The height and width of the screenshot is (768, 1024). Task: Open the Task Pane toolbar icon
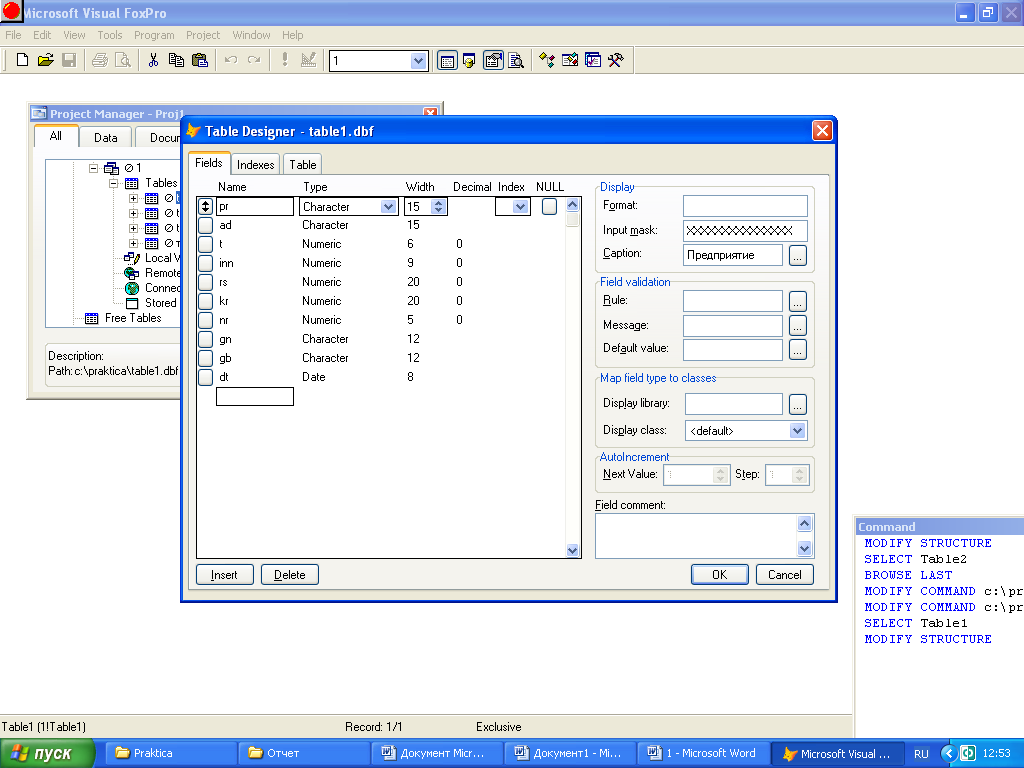[x=593, y=61]
